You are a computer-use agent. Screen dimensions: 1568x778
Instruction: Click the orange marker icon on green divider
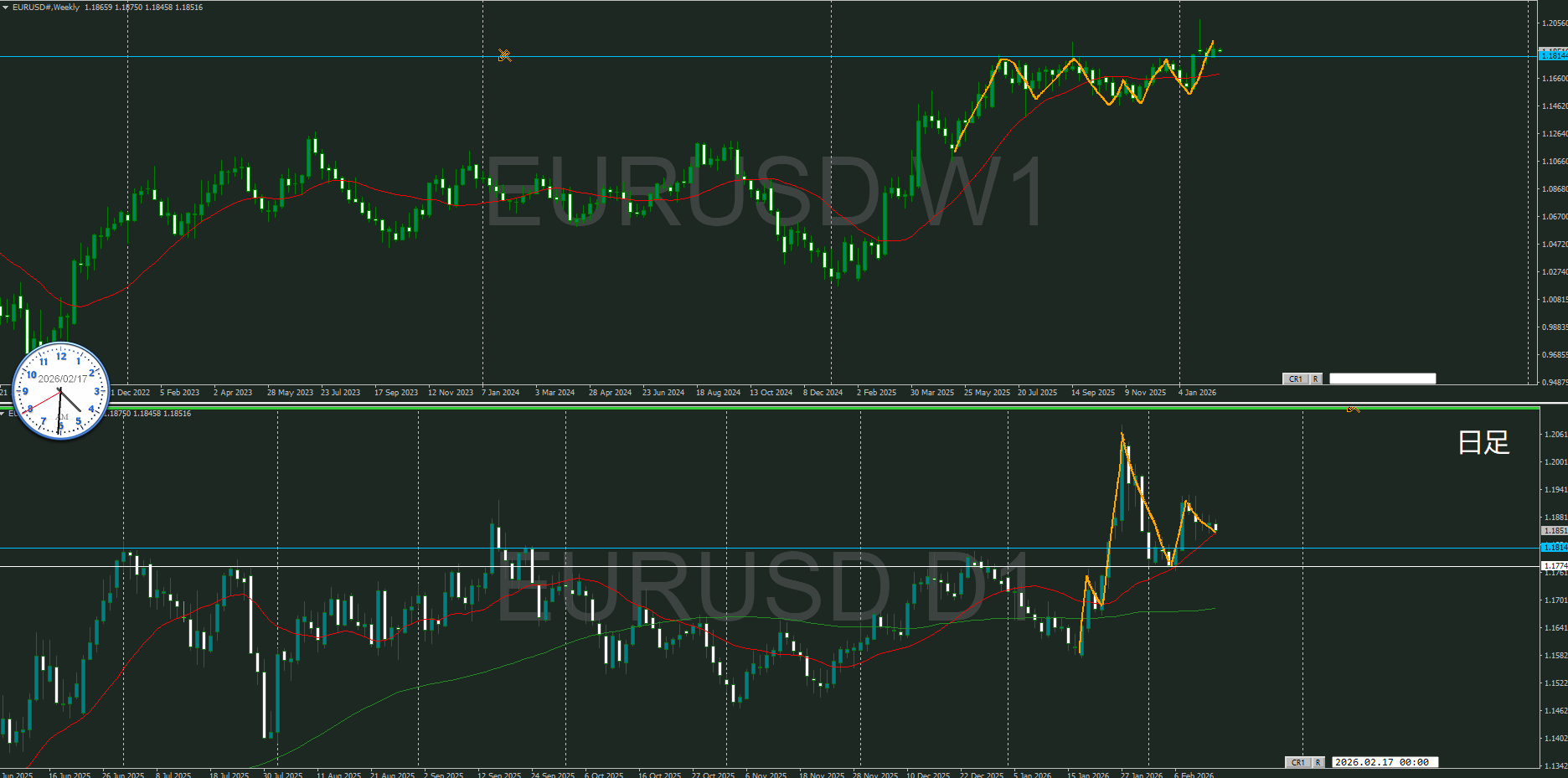tap(1353, 409)
